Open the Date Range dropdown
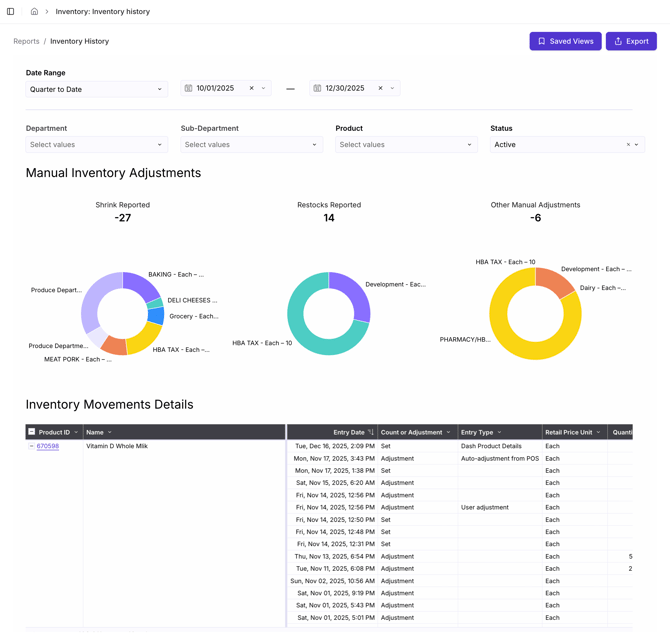This screenshot has width=670, height=638. pyautogui.click(x=97, y=90)
